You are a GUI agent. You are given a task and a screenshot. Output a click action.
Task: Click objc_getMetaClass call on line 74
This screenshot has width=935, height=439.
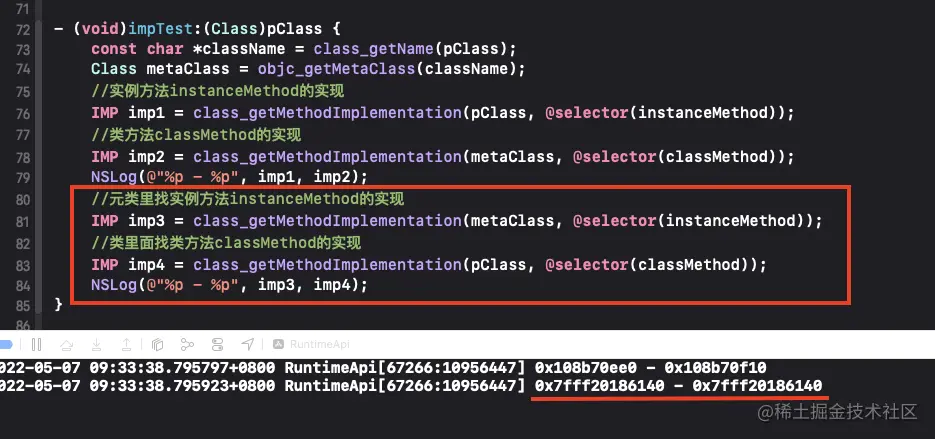[336, 69]
